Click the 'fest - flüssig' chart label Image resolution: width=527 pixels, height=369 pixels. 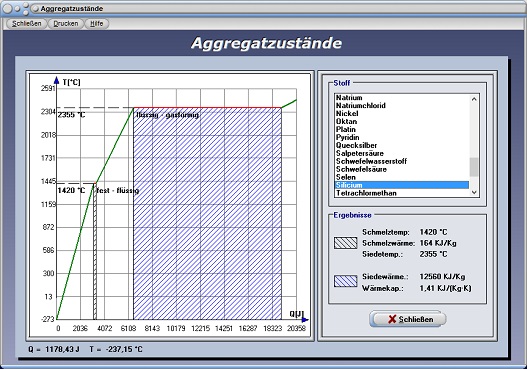(118, 191)
